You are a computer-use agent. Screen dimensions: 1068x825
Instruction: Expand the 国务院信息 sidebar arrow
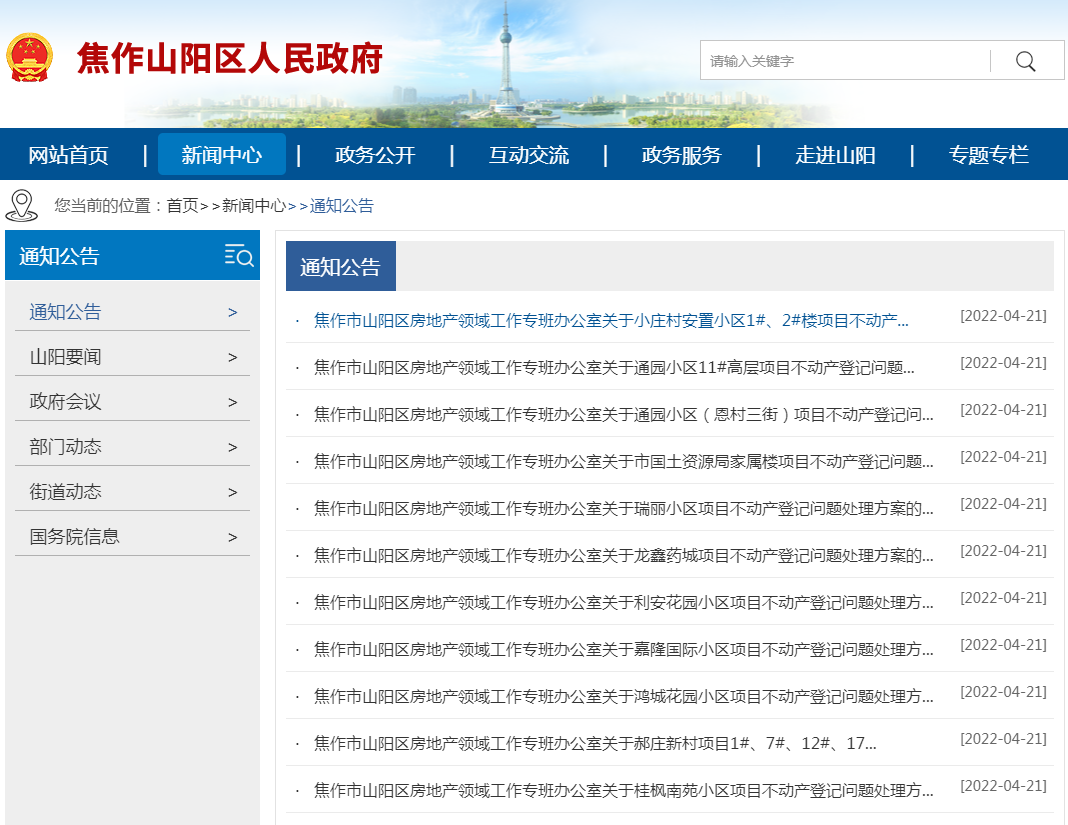click(x=232, y=536)
